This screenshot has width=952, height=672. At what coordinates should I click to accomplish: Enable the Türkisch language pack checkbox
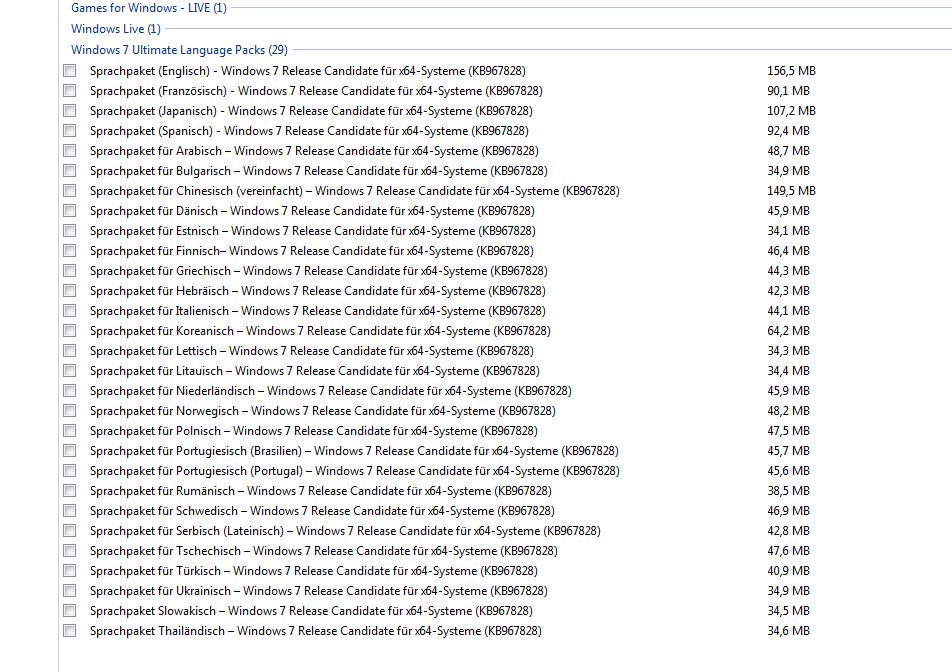click(70, 571)
